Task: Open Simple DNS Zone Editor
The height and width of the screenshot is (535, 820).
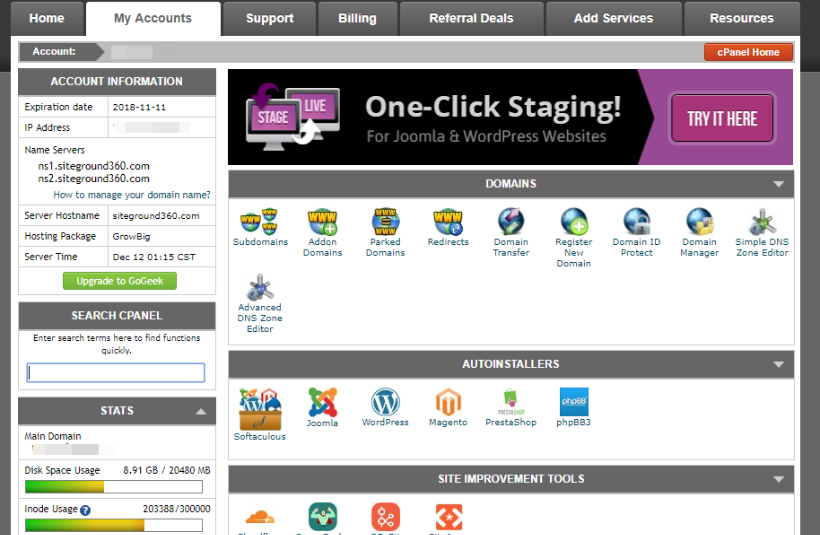Action: (x=762, y=233)
